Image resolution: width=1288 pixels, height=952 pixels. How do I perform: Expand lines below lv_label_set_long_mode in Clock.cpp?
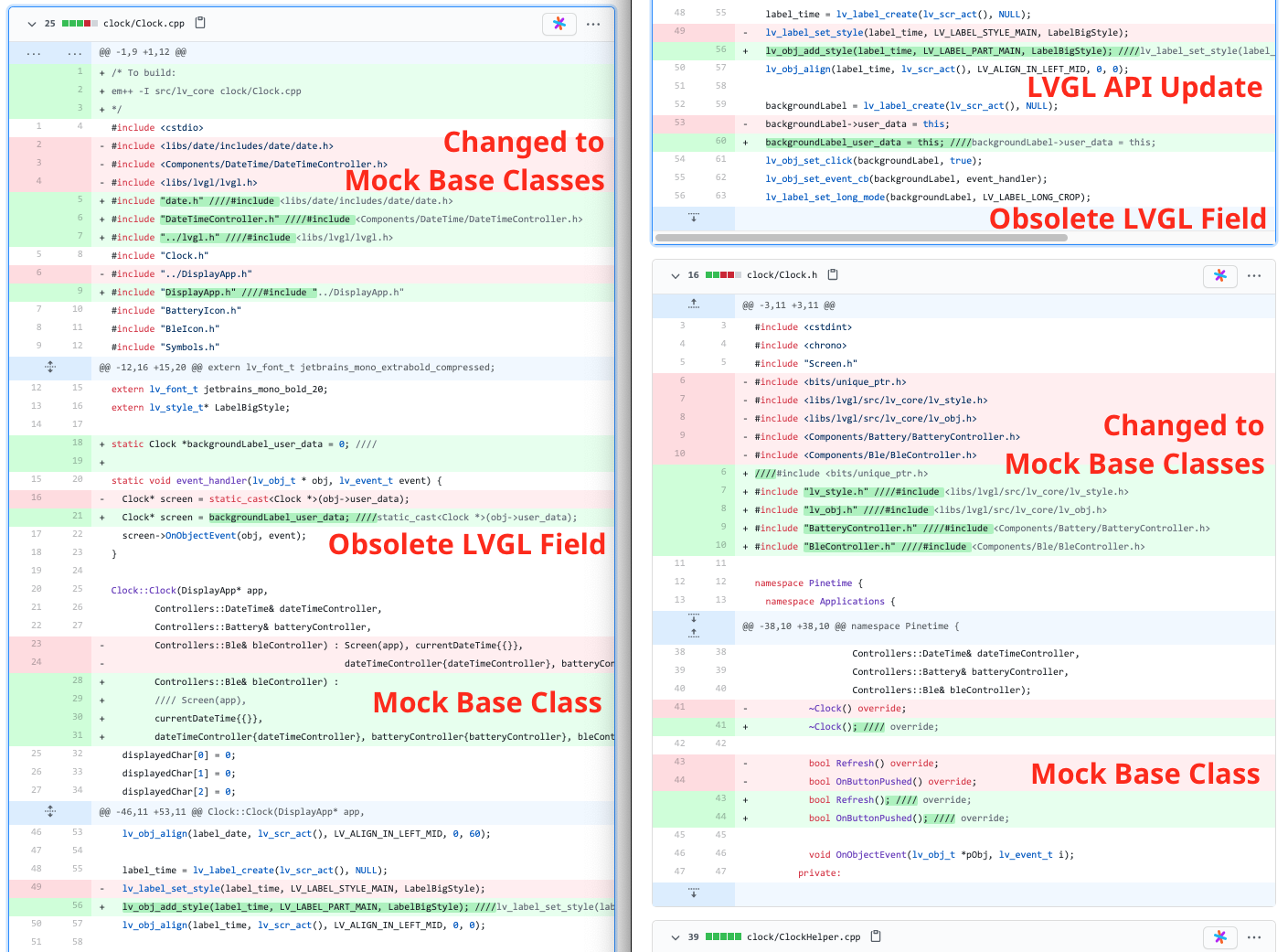[x=693, y=218]
